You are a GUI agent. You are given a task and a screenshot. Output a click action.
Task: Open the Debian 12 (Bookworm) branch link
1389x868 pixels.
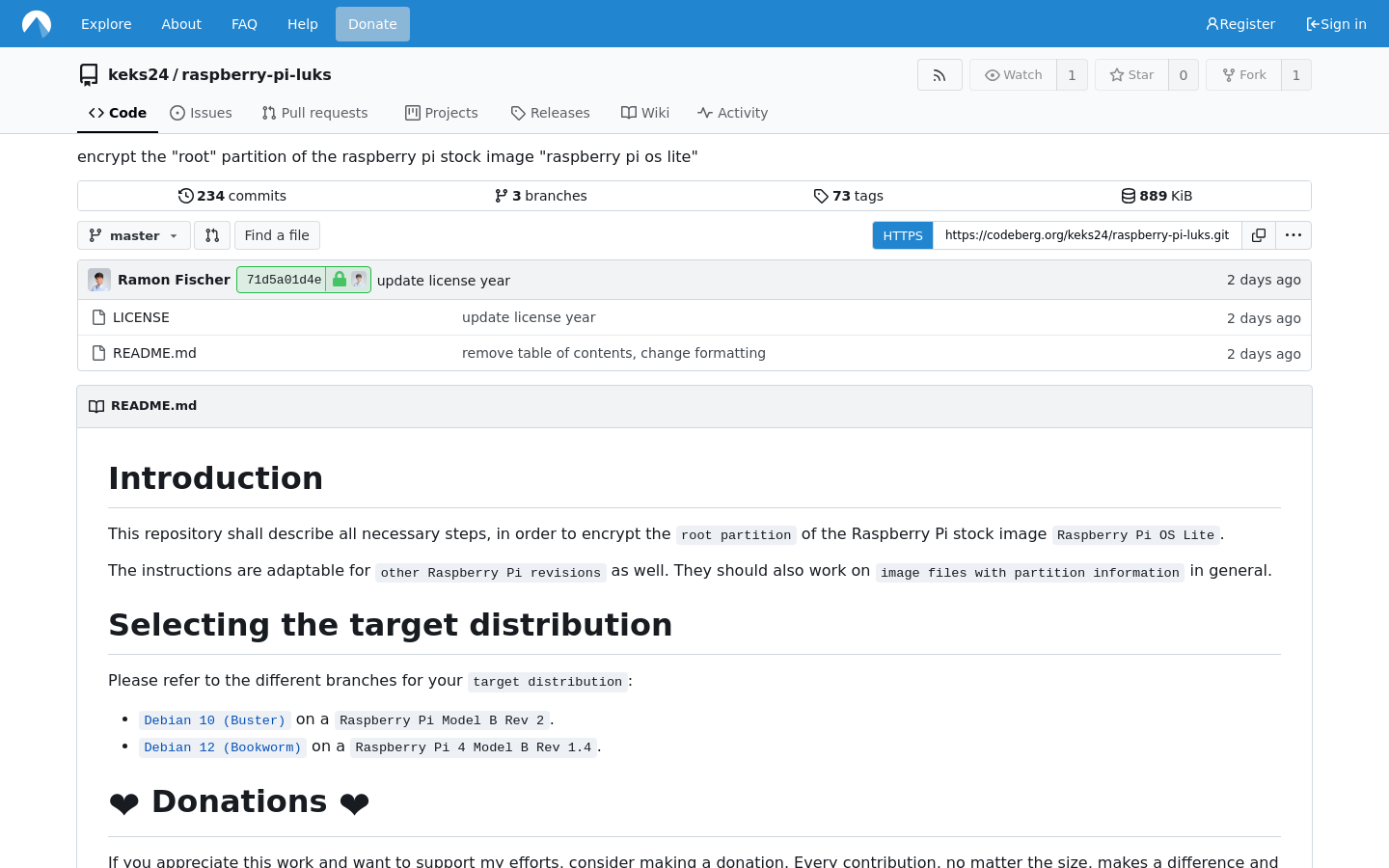(223, 747)
